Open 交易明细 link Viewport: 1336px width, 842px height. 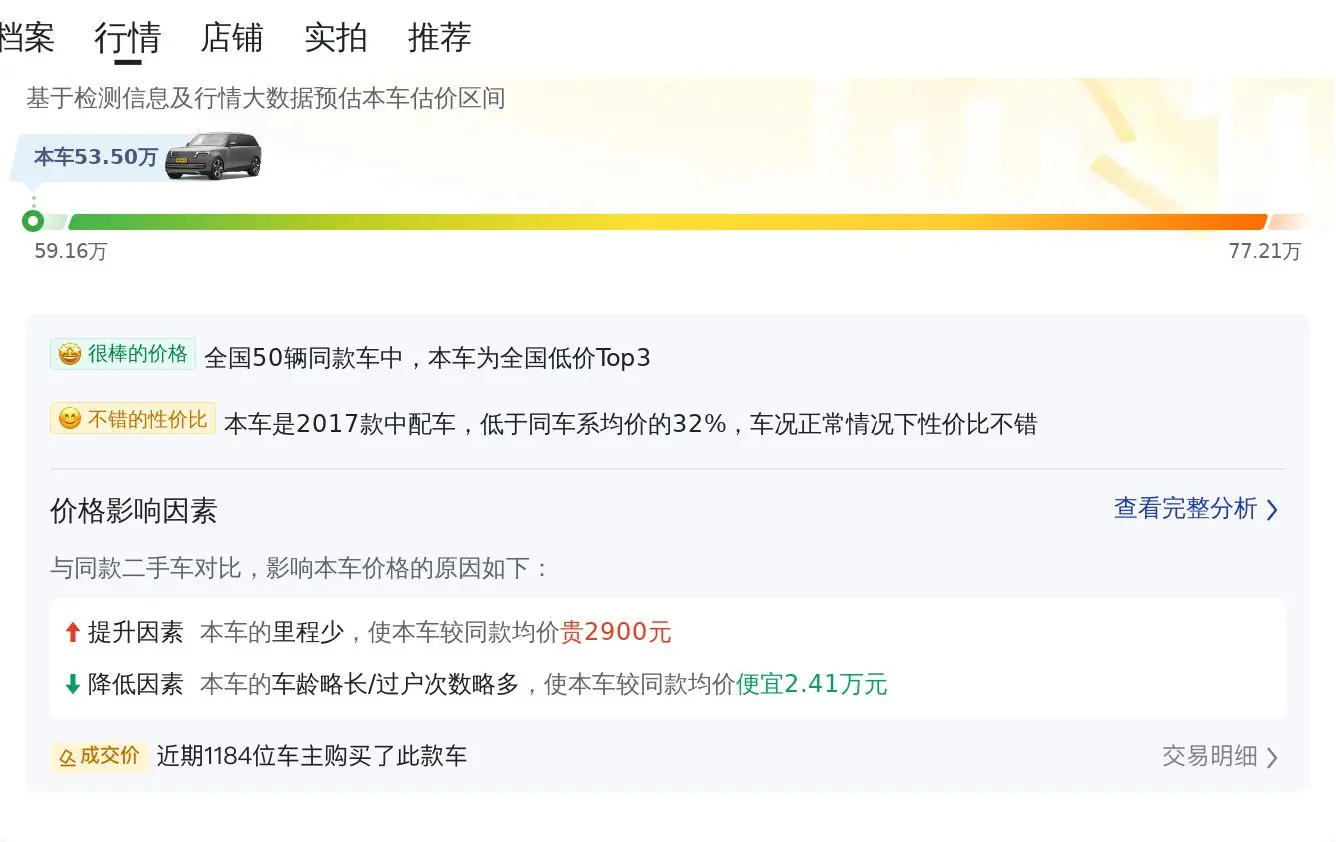click(x=1210, y=756)
